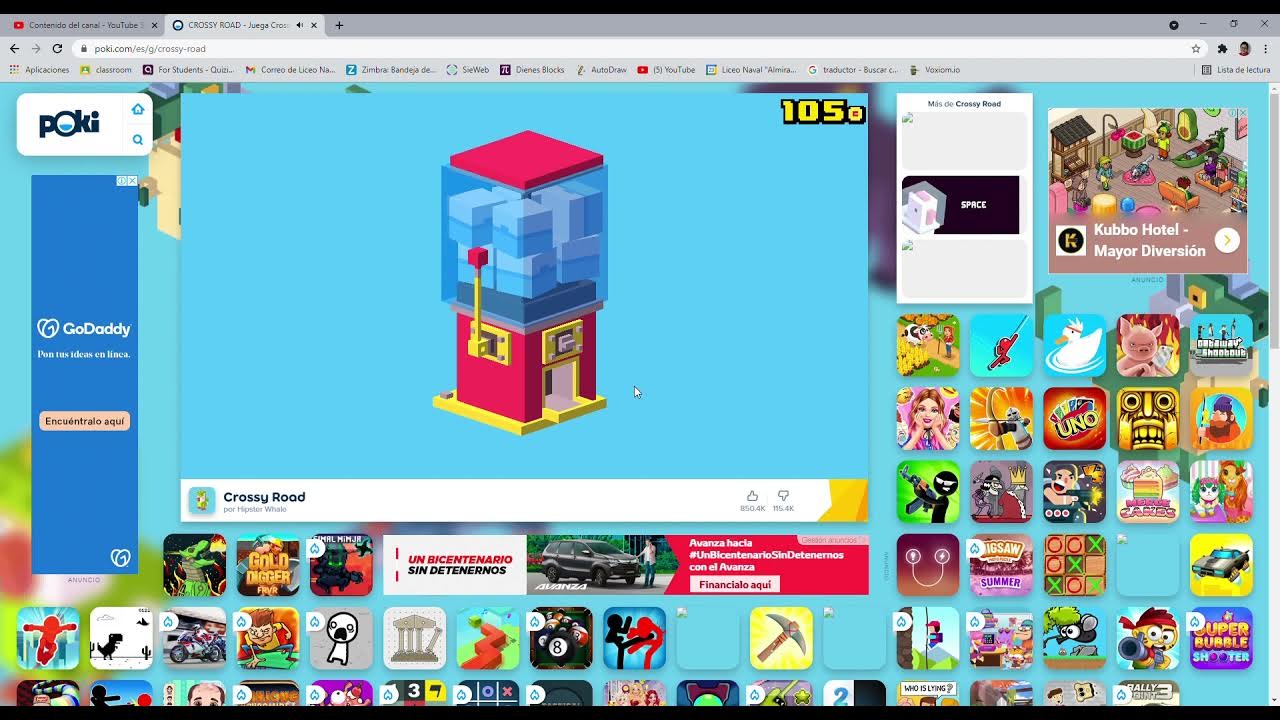Viewport: 1280px width, 720px height.
Task: Open the SieWeb bookmark
Action: [468, 70]
